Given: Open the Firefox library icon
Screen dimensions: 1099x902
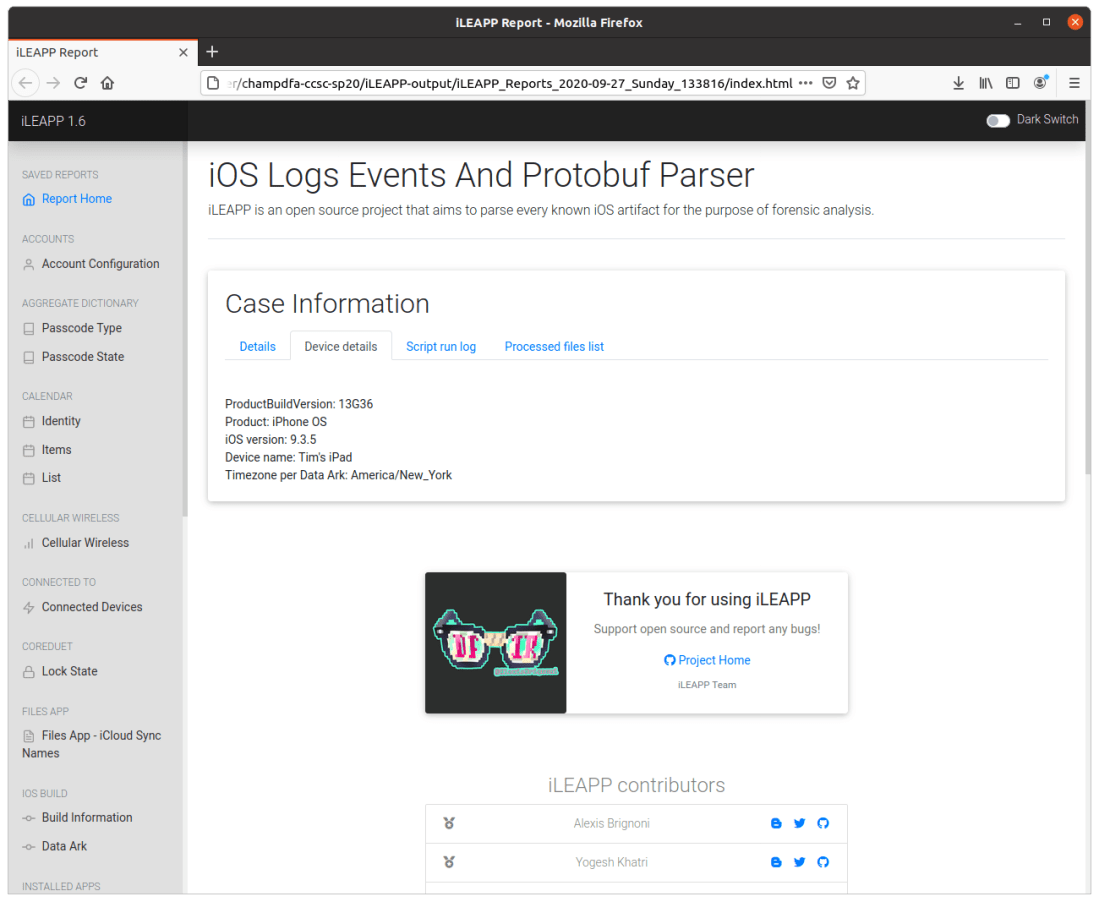Looking at the screenshot, I should click(985, 83).
